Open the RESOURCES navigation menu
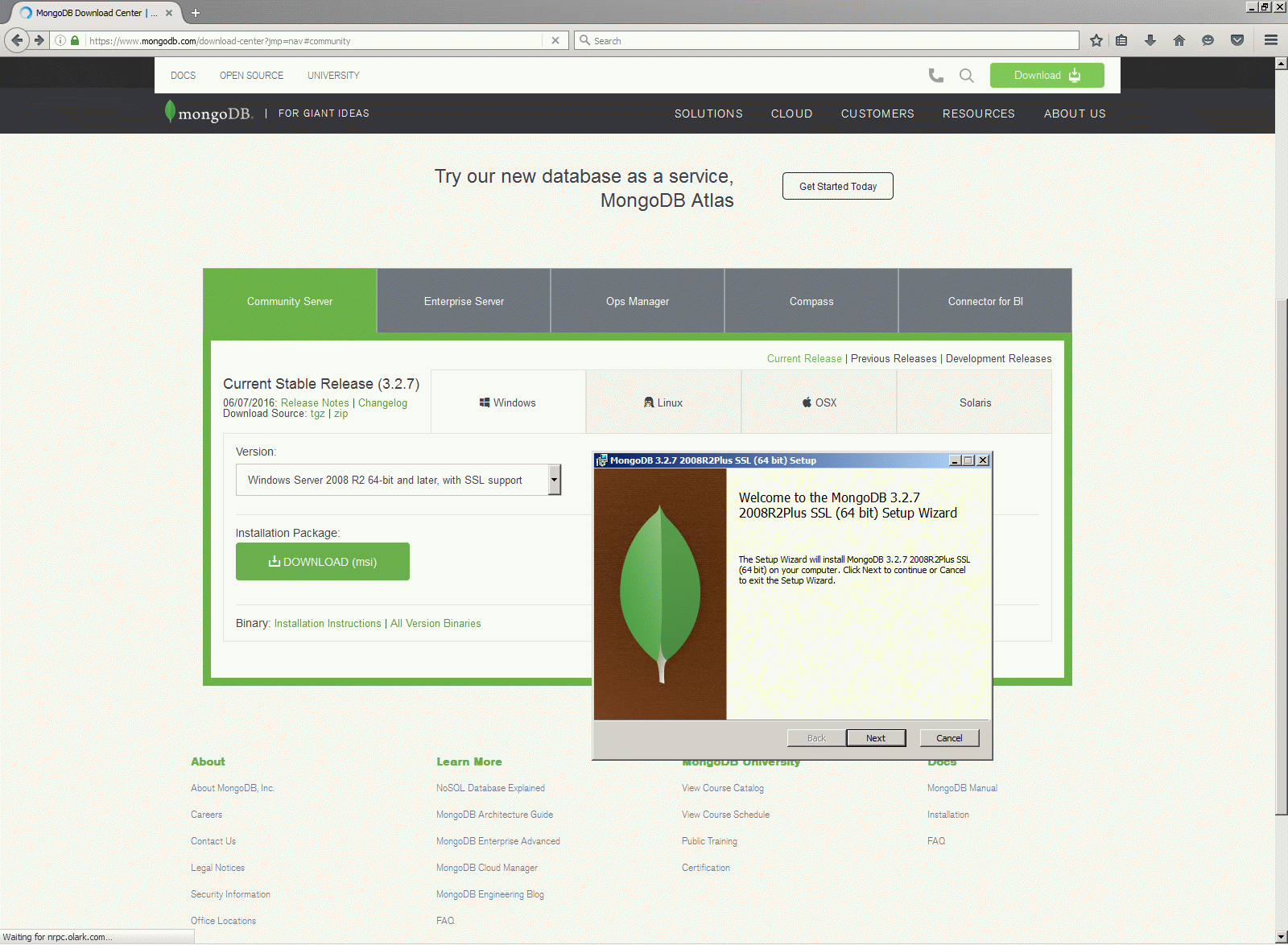Image resolution: width=1288 pixels, height=945 pixels. pos(979,113)
